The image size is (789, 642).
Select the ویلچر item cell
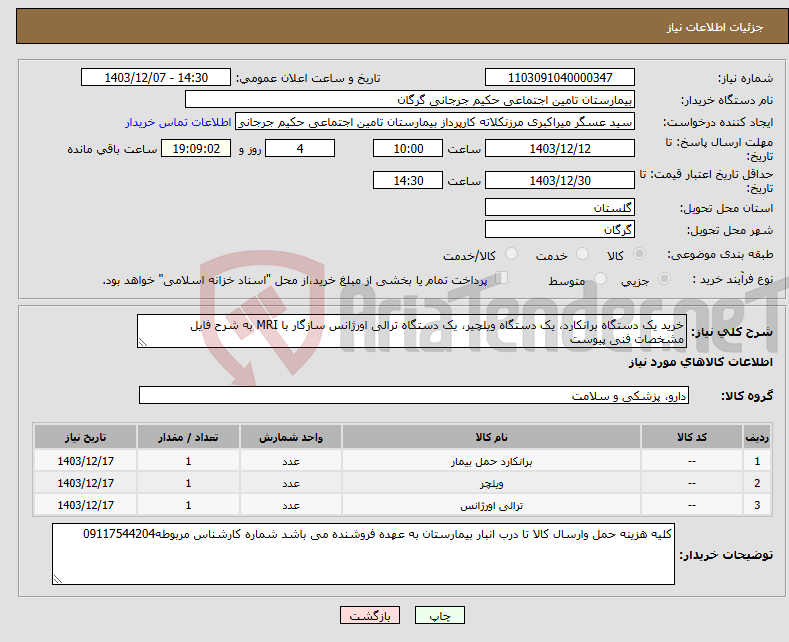click(x=491, y=483)
